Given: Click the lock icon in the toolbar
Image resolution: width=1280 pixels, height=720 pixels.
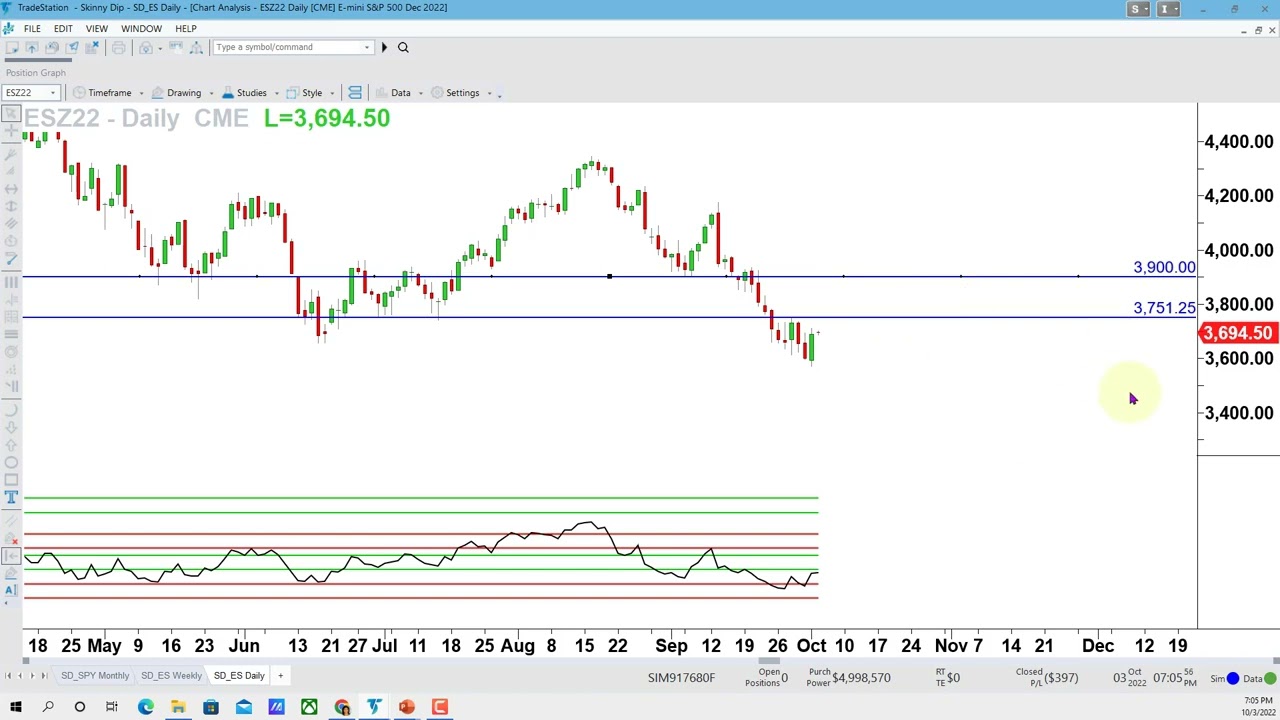Looking at the screenshot, I should point(145,47).
